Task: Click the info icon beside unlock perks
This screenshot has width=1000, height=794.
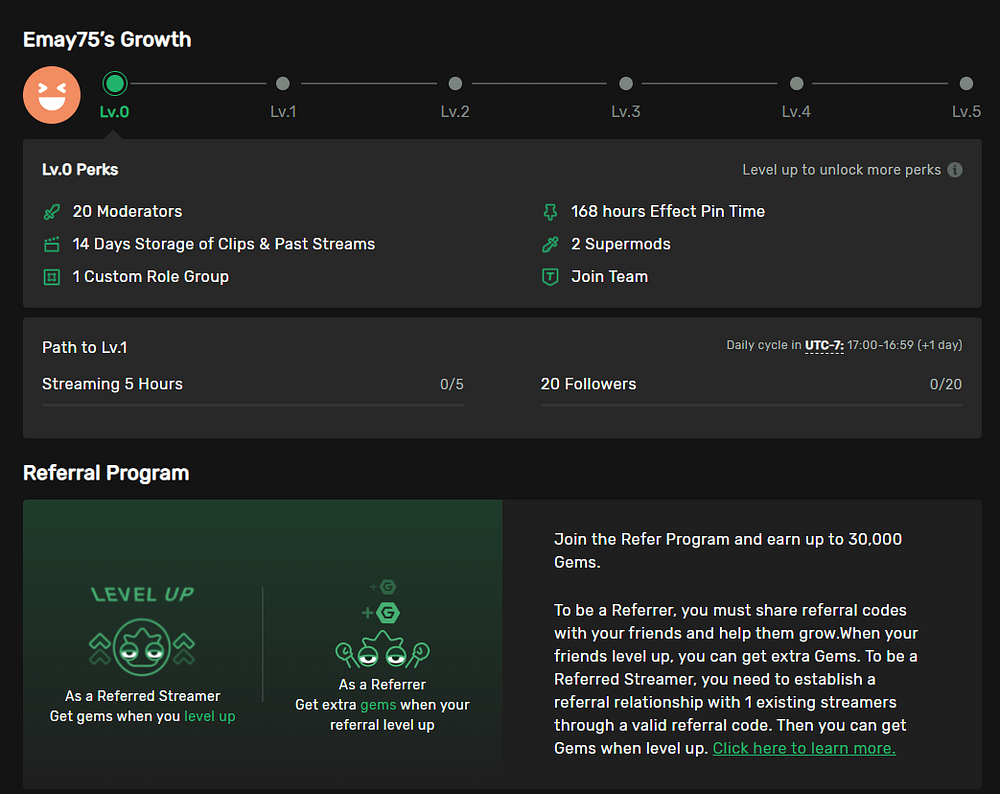Action: pos(955,170)
